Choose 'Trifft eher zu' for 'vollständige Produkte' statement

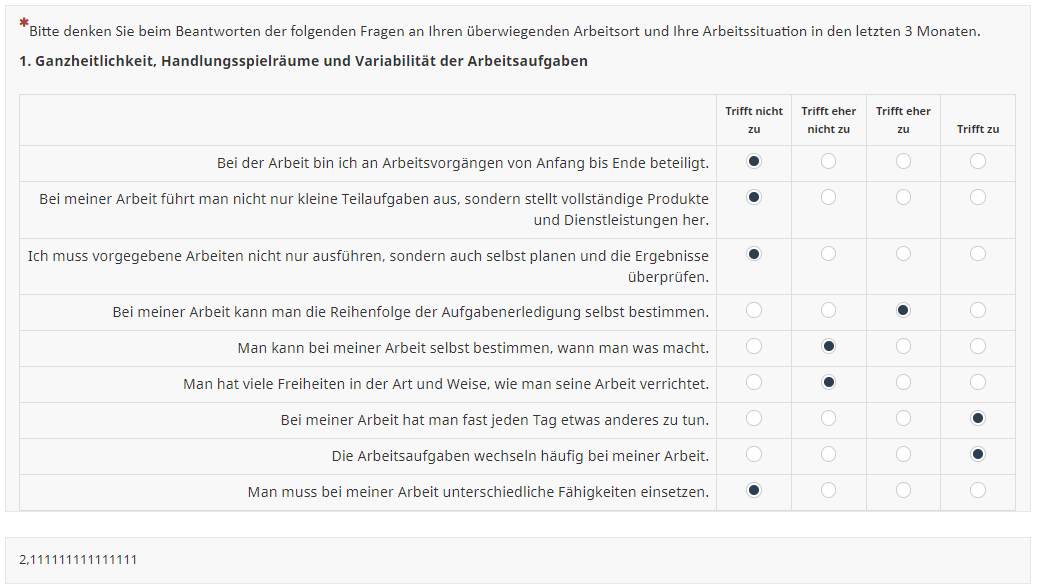[903, 198]
